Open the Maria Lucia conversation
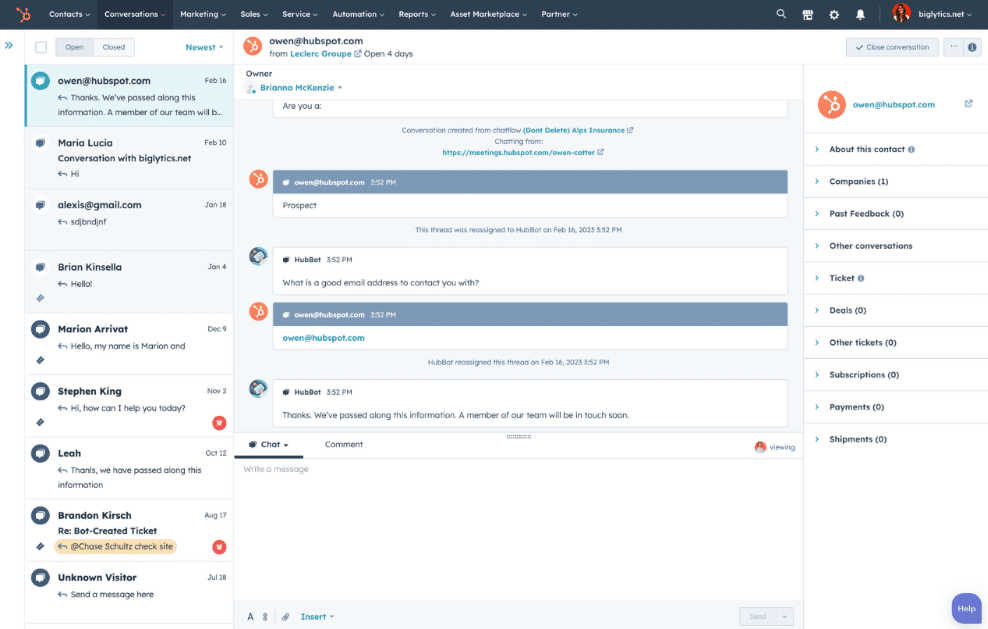Screen dimensions: 988x629 [129, 158]
